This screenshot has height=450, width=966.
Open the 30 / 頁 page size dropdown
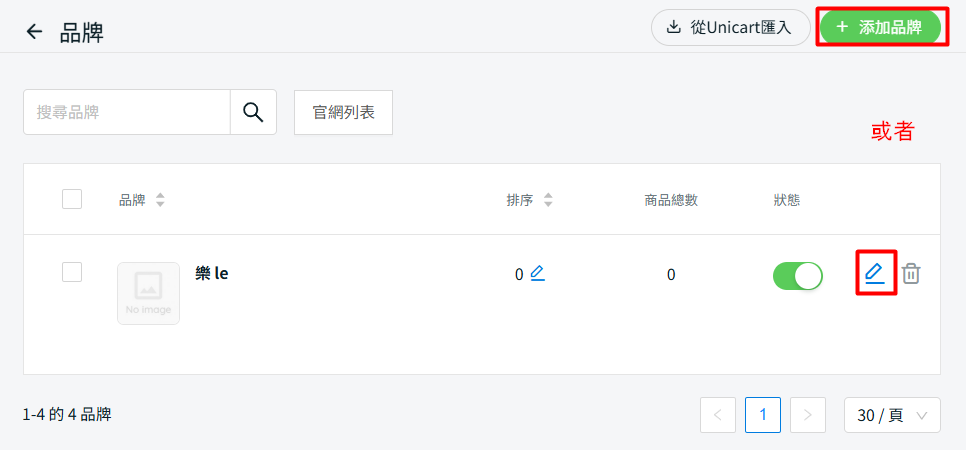pos(892,414)
